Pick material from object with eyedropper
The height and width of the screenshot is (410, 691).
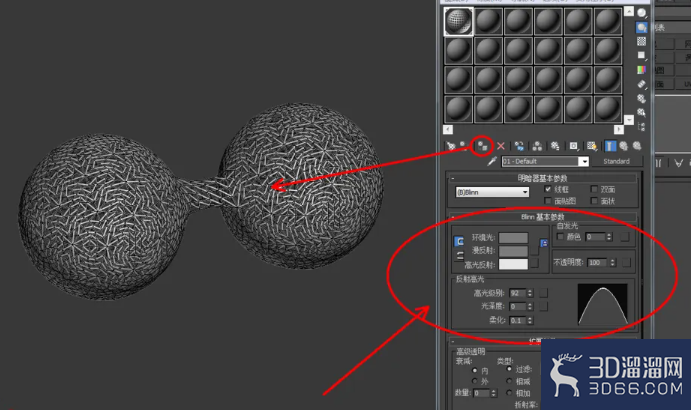(x=492, y=161)
